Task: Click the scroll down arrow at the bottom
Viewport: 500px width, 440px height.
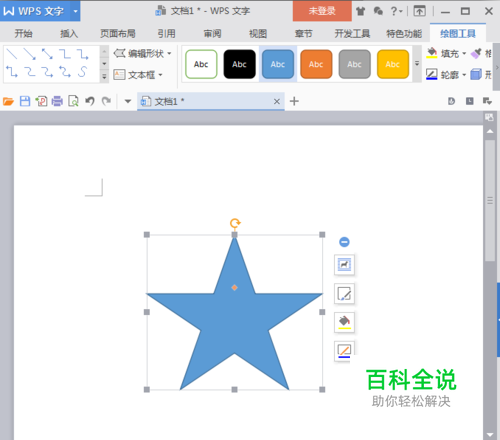Action: coord(490,435)
